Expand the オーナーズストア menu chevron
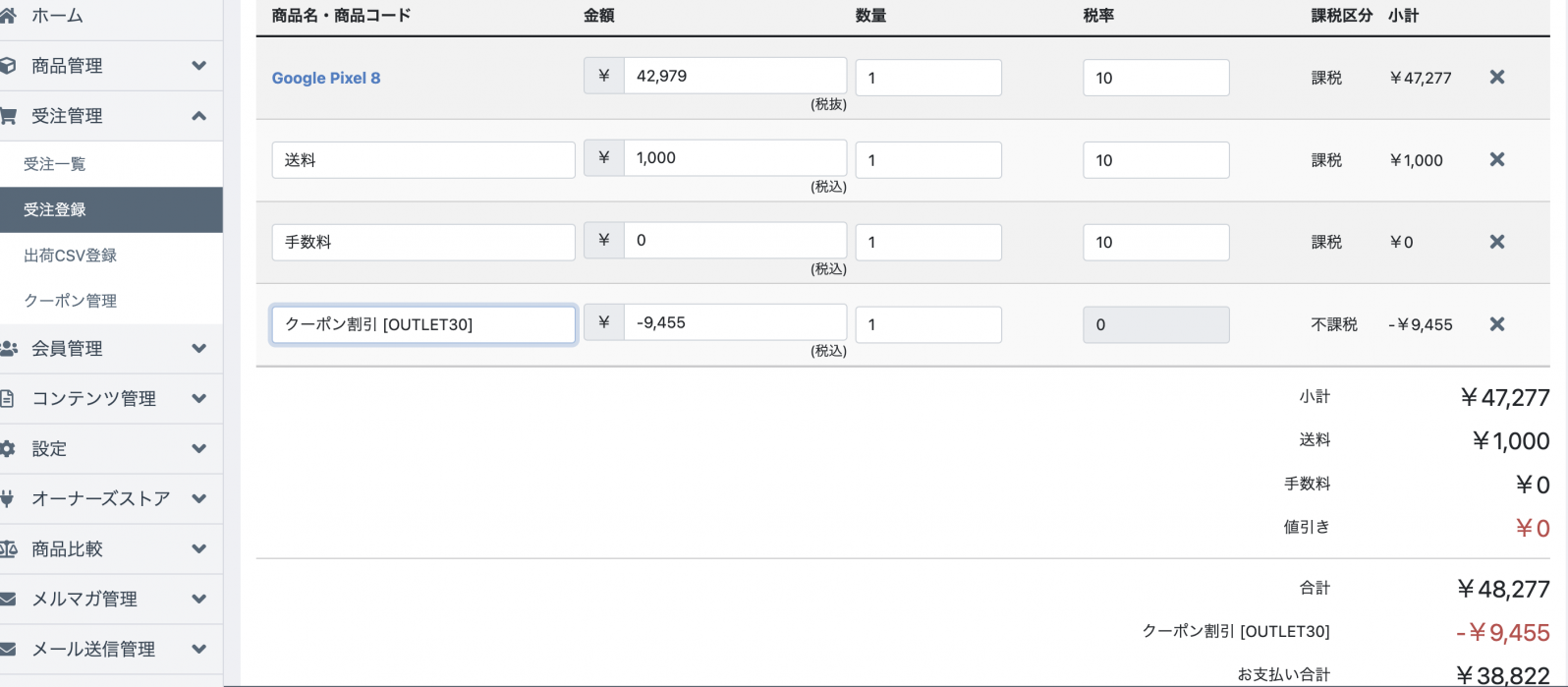Image resolution: width=1568 pixels, height=687 pixels. coord(199,498)
